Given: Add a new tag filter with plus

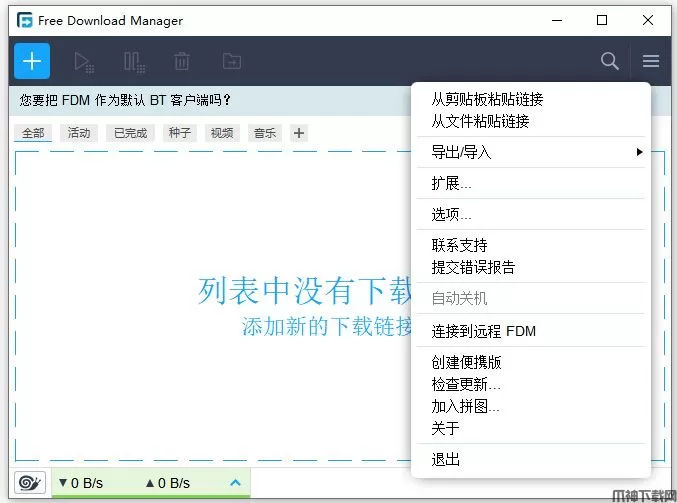Looking at the screenshot, I should click(299, 133).
